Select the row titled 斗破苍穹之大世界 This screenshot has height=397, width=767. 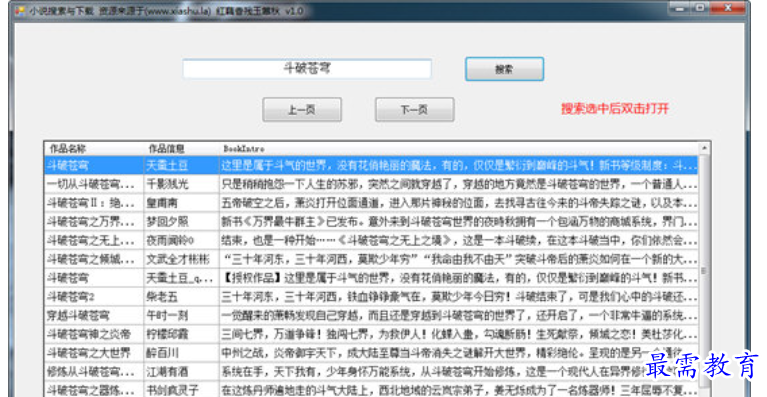371,353
